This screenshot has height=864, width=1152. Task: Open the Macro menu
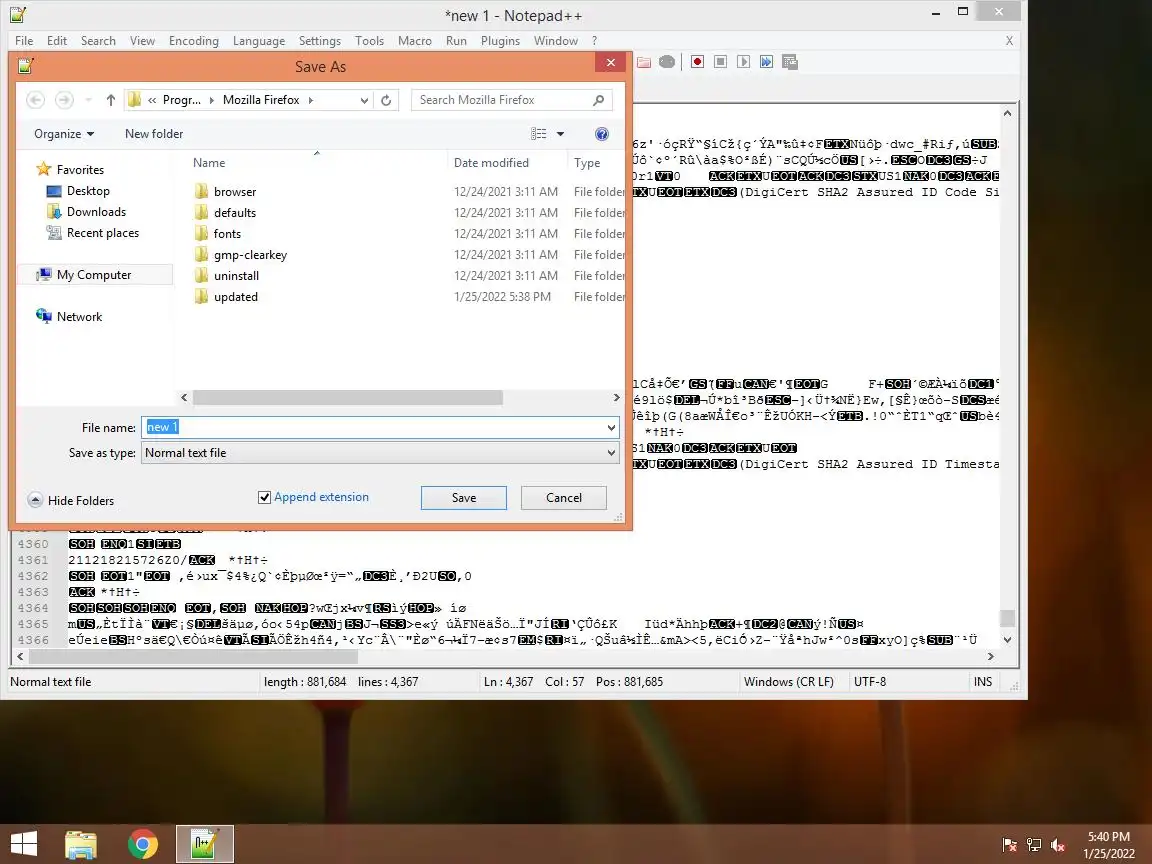(x=414, y=41)
